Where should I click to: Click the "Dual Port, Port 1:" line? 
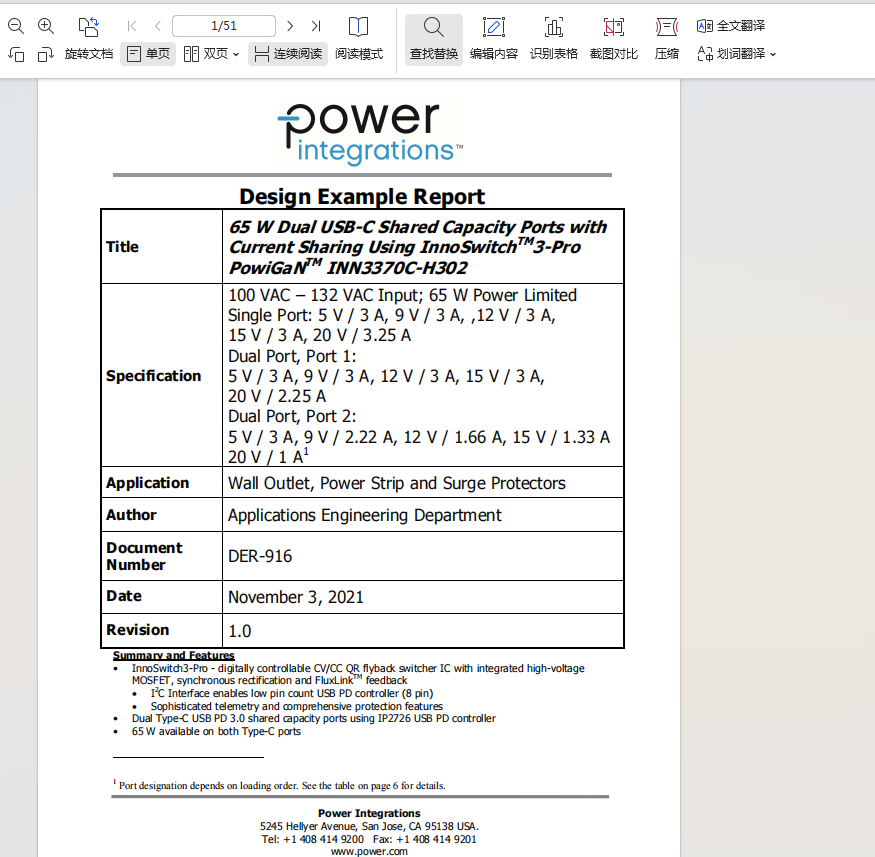(x=292, y=356)
